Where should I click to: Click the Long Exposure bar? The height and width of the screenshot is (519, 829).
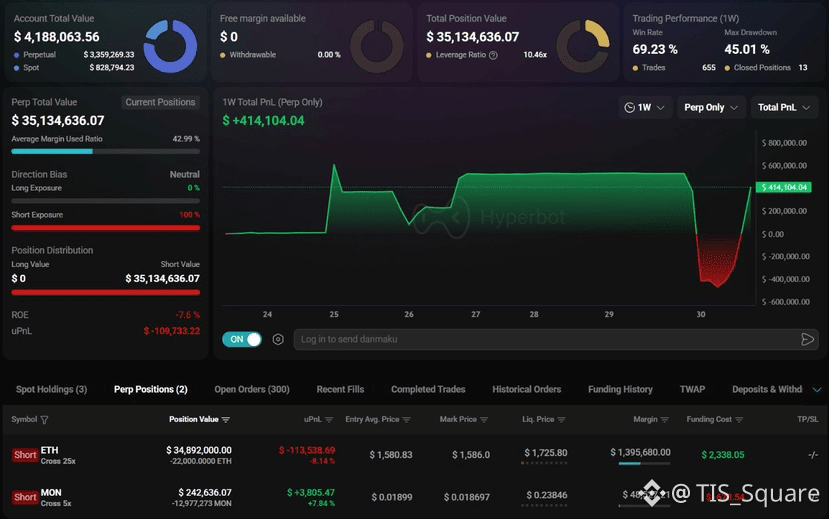click(105, 201)
